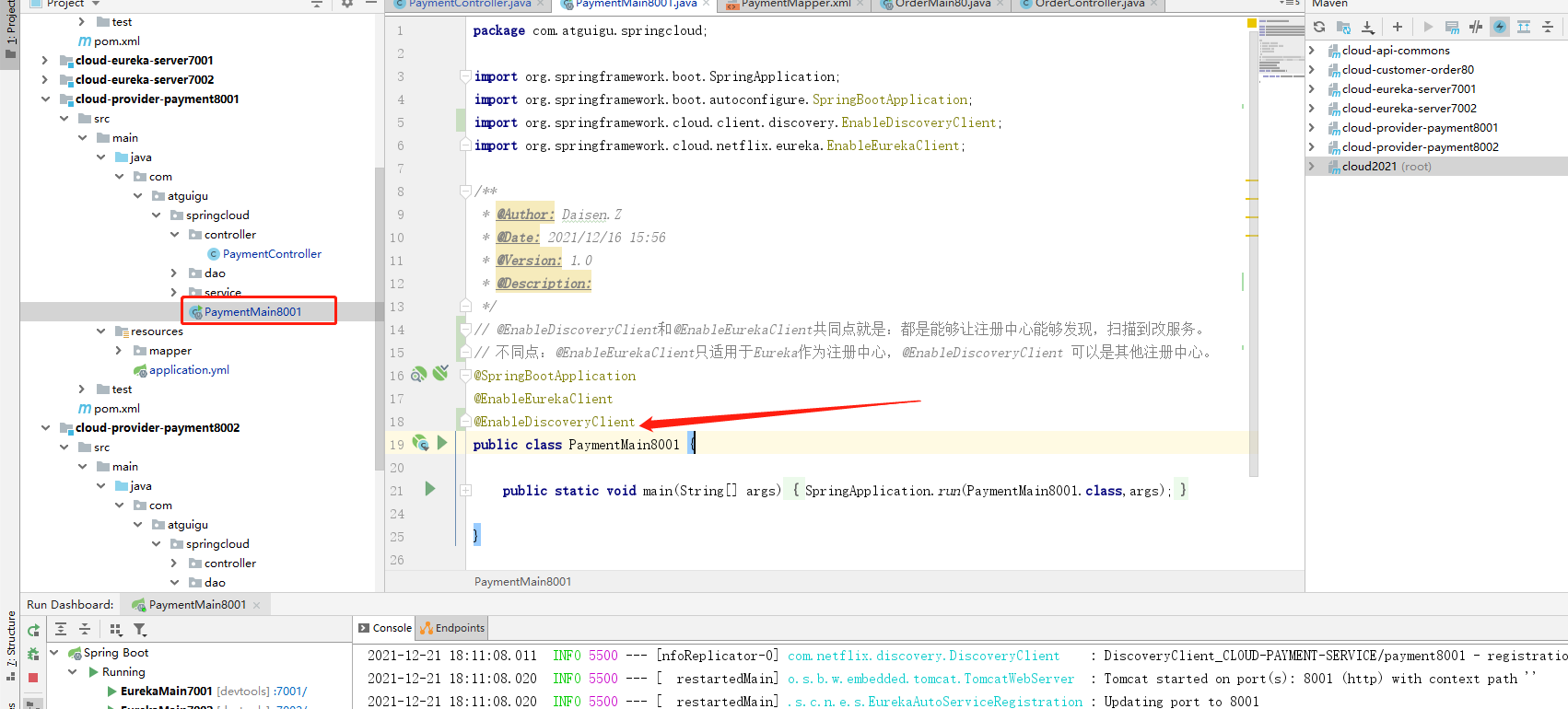Expand mapper folder under resources
This screenshot has height=709, width=1568.
click(119, 350)
